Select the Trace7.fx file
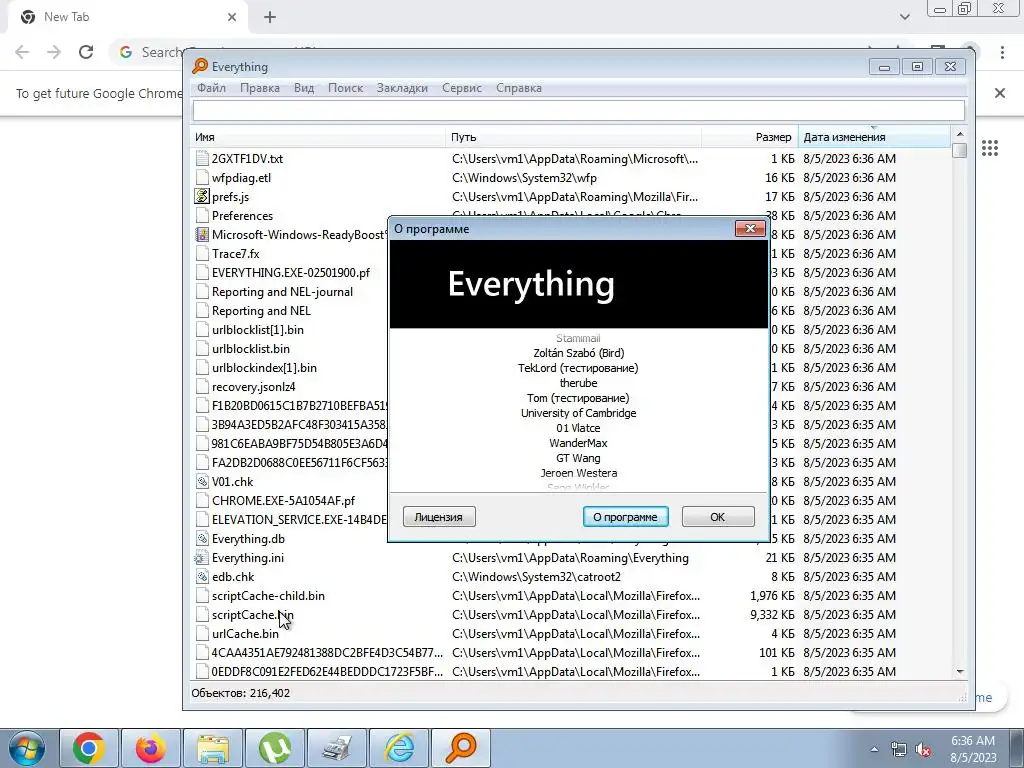The width and height of the screenshot is (1024, 768). [236, 253]
